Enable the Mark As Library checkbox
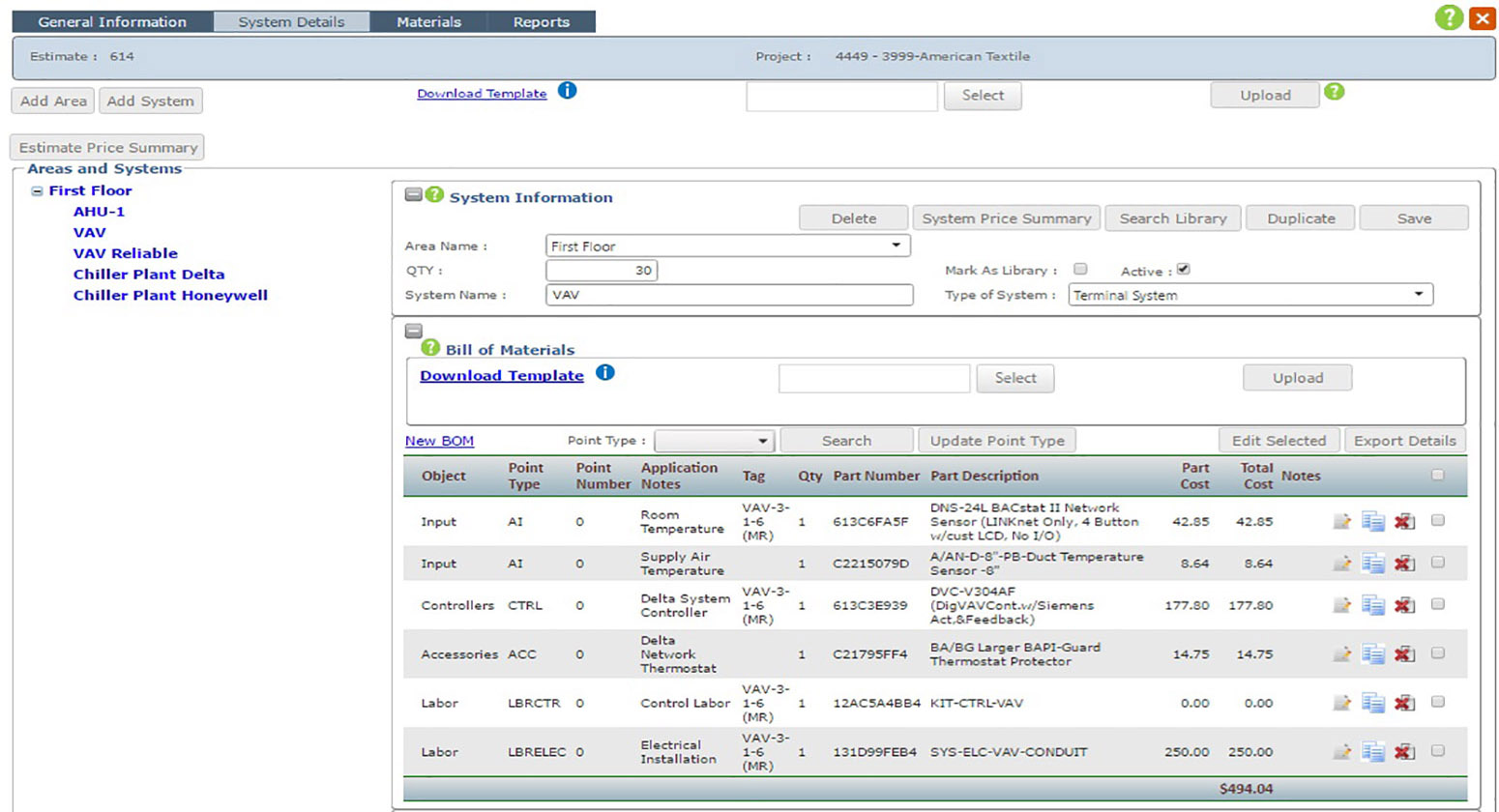Screen dimensions: 1499x812 pyautogui.click(x=1080, y=270)
